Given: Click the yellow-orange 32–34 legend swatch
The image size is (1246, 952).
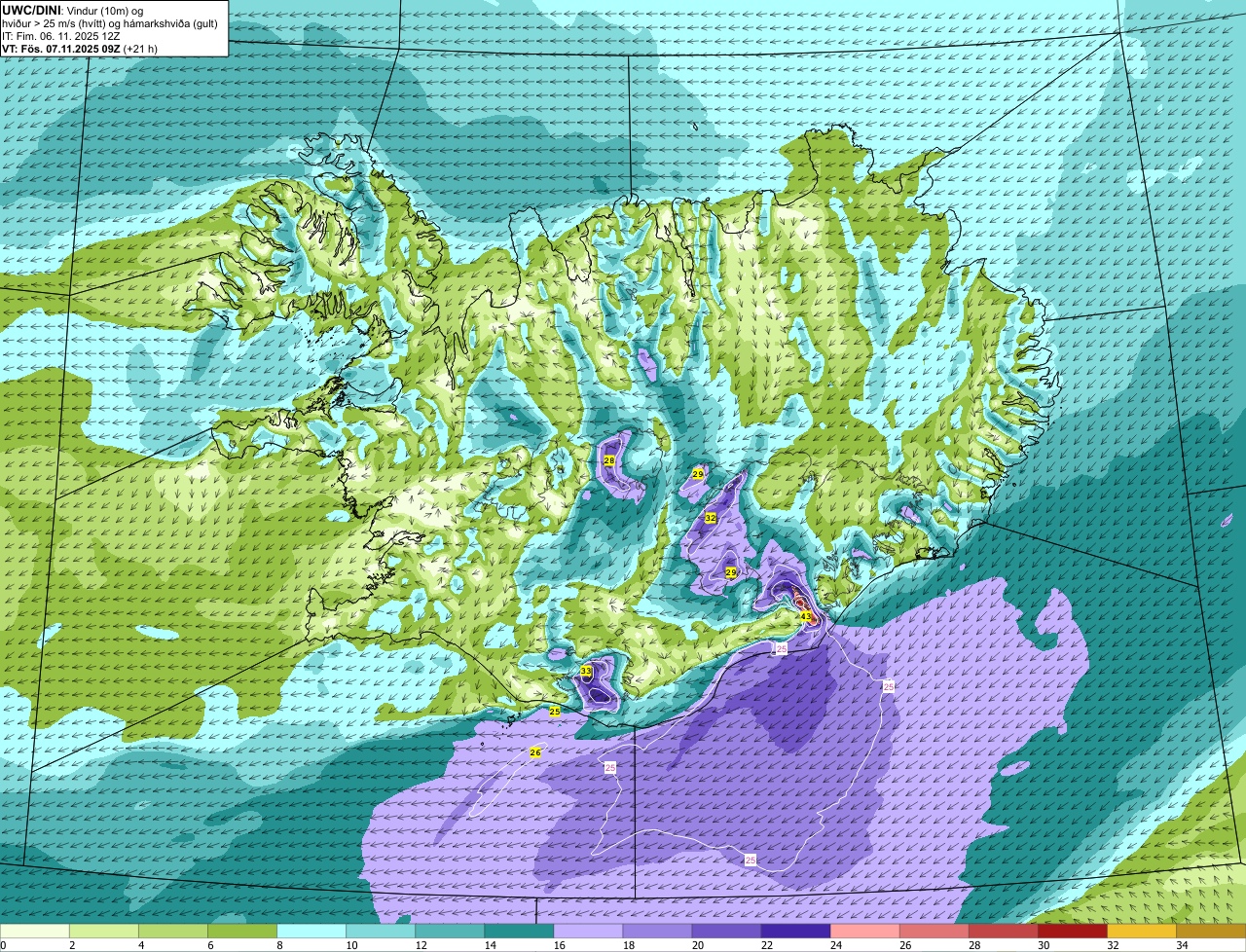Looking at the screenshot, I should tap(1142, 931).
